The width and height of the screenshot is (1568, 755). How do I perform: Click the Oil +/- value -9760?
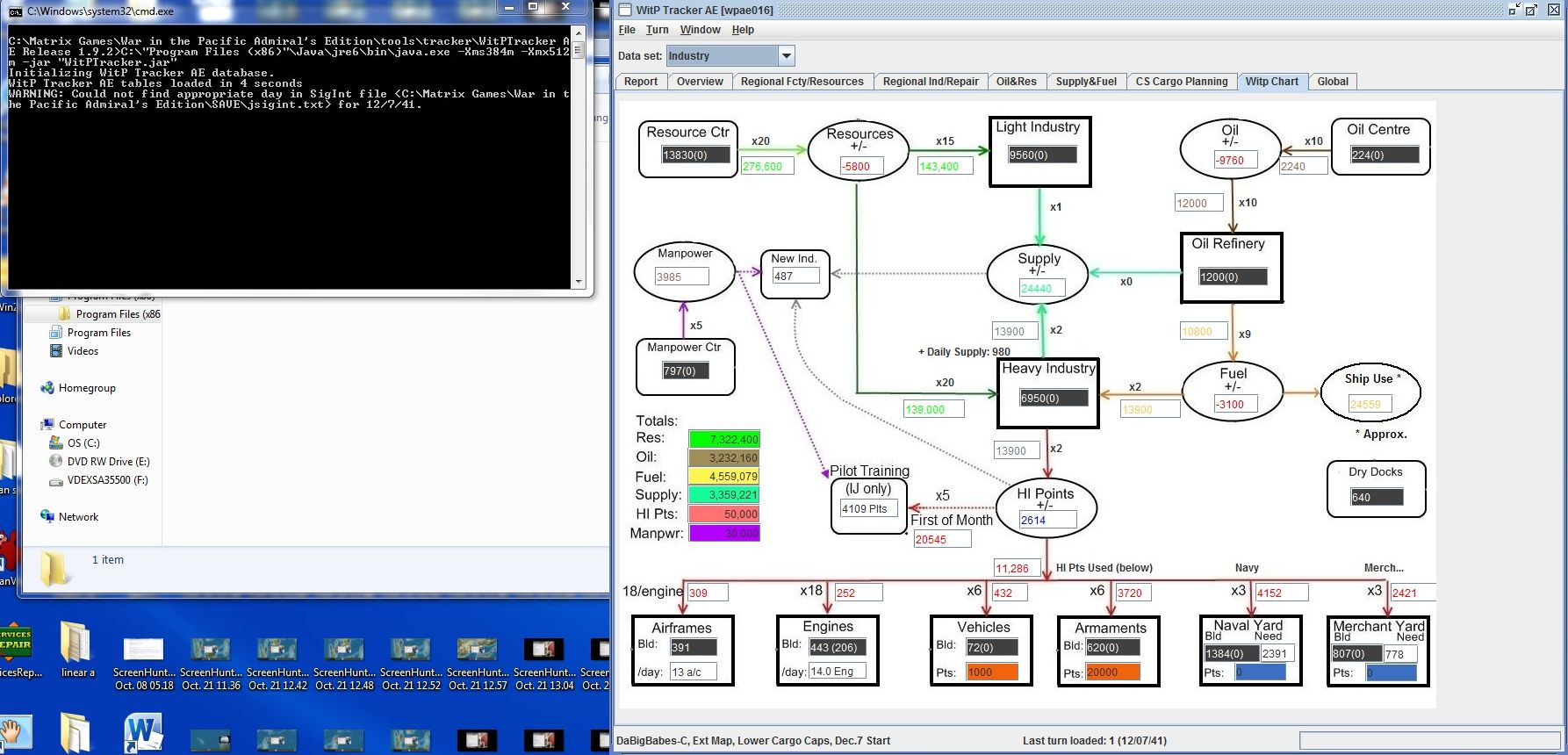pyautogui.click(x=1235, y=161)
